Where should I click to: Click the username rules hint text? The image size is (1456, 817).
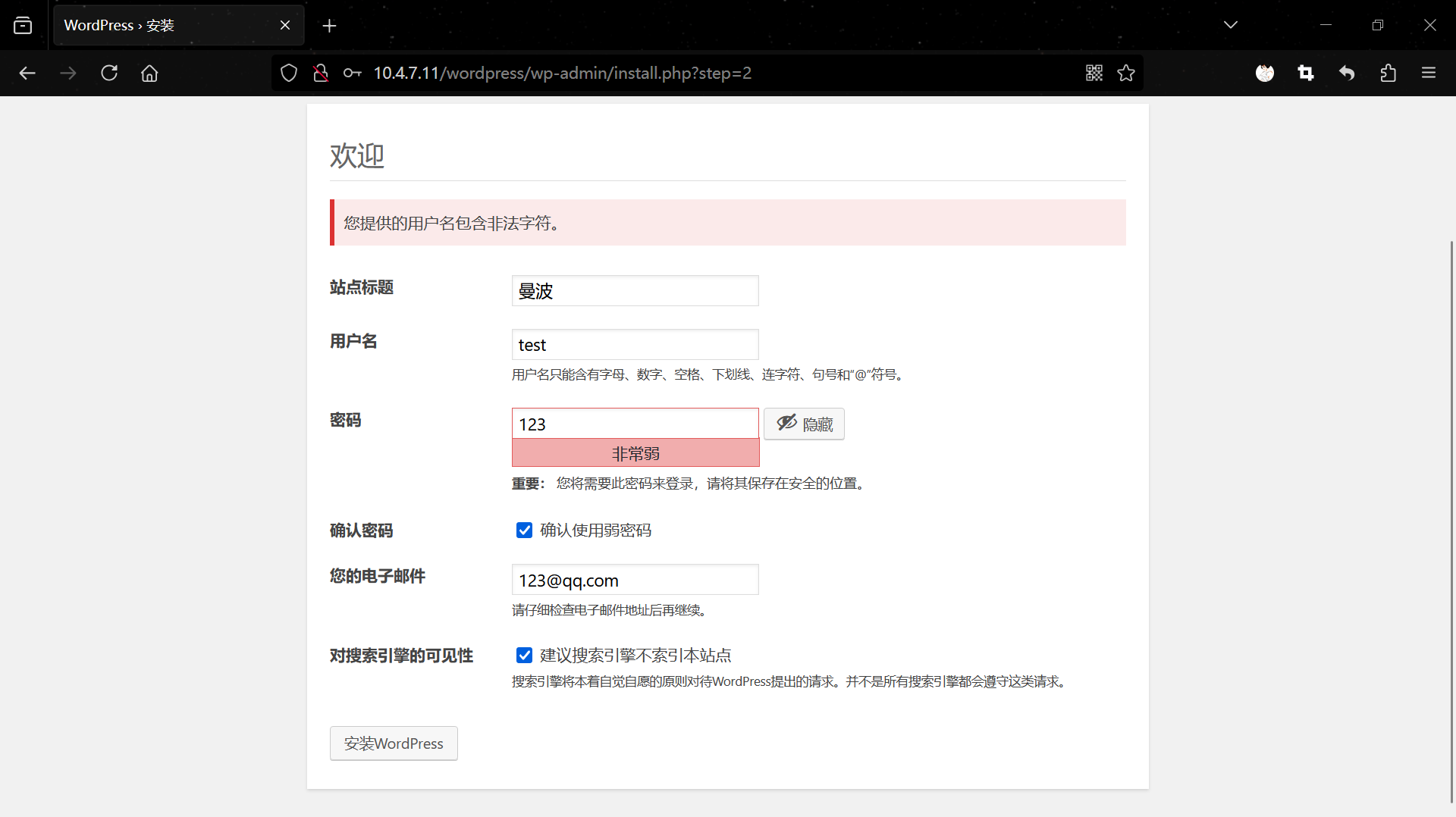[x=710, y=374]
